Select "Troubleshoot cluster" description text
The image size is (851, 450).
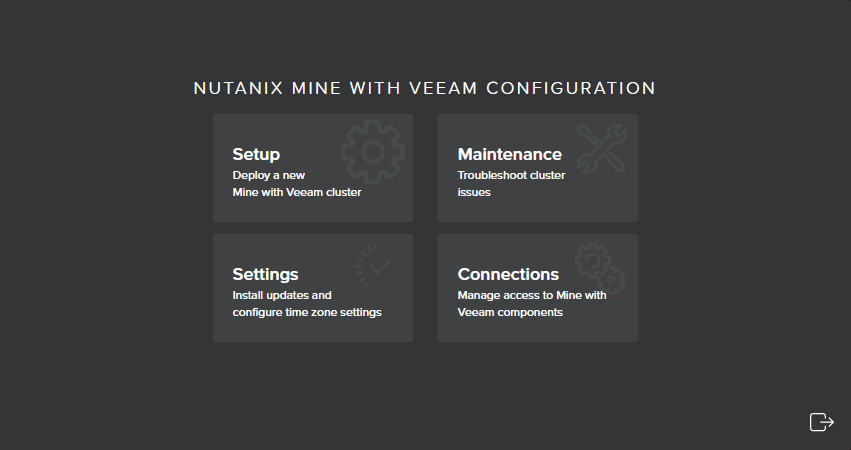(x=511, y=175)
